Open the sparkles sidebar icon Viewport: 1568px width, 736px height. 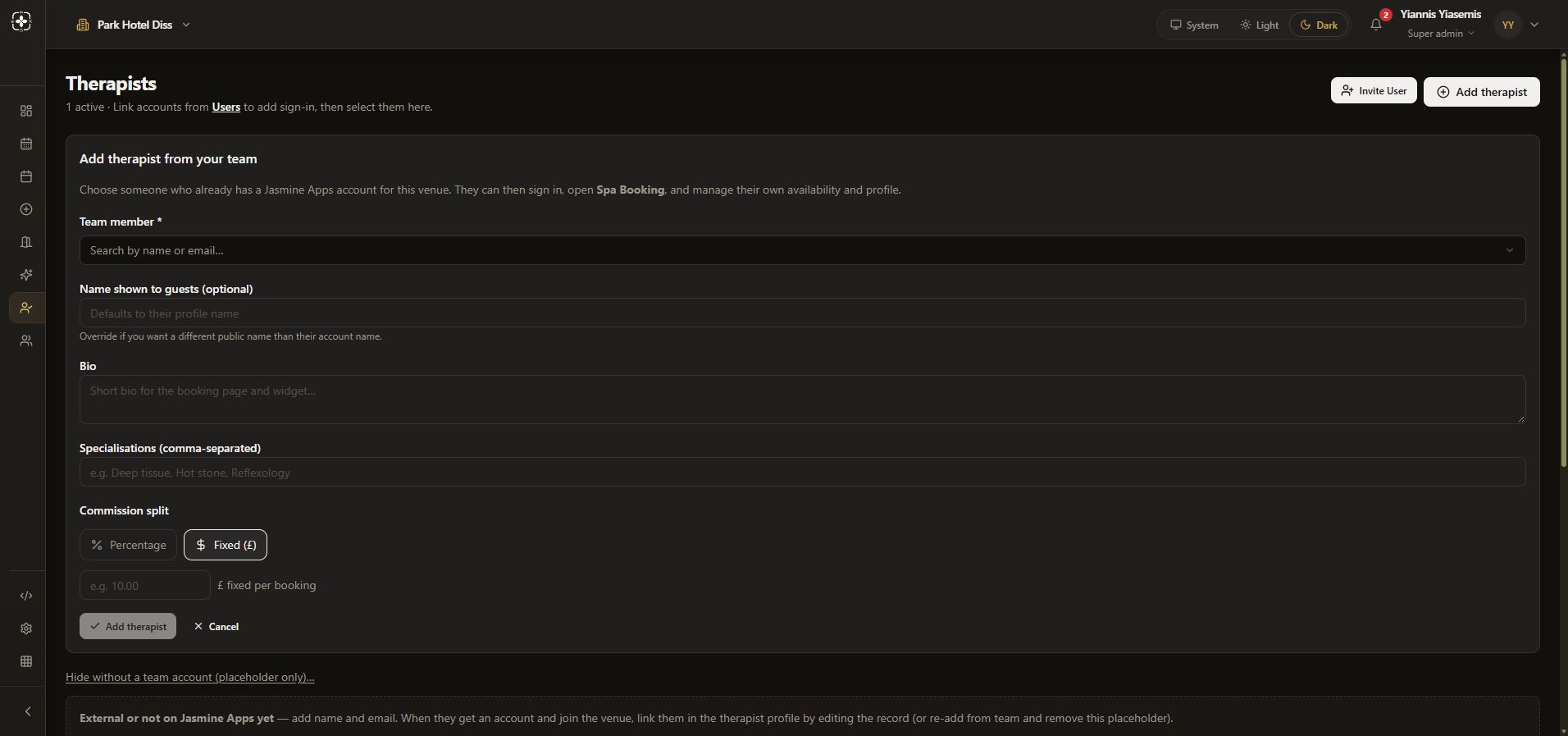tap(26, 275)
